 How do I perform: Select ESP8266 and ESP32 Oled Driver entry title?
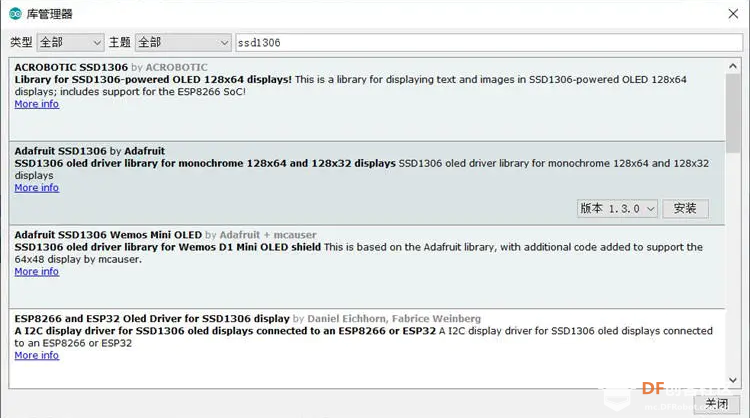(152, 319)
